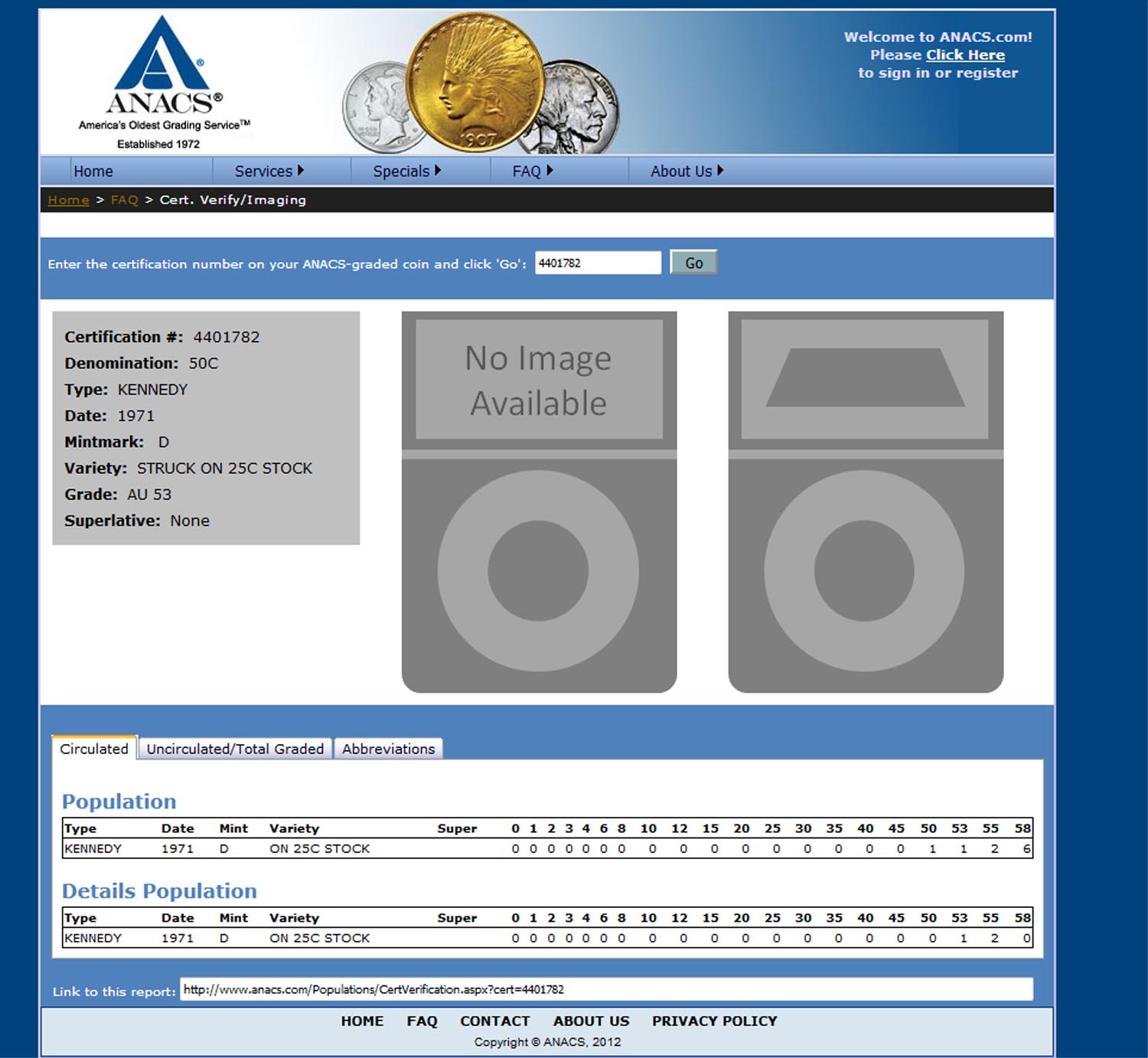Click the 'Superlative: None' line
This screenshot has height=1058, width=1148.
137,521
